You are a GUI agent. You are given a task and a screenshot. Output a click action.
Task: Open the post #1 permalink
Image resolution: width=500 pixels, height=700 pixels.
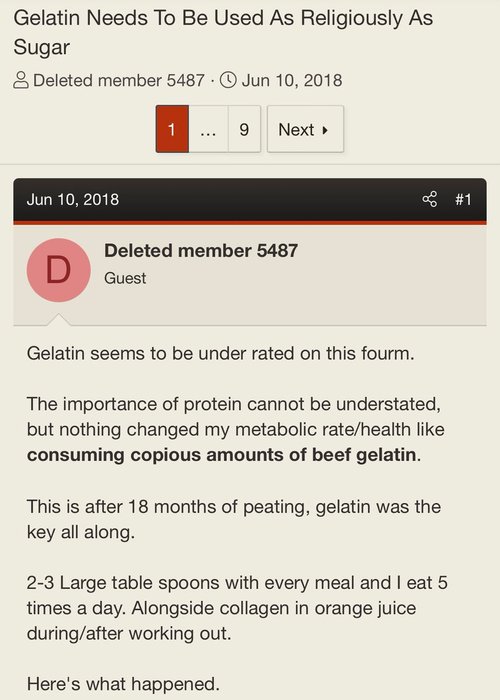pos(463,199)
